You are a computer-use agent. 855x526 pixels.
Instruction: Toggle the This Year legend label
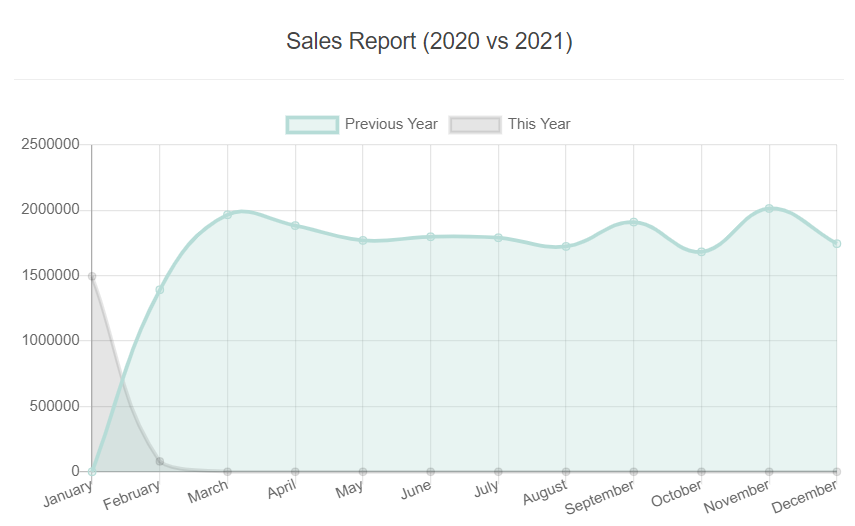click(x=539, y=124)
